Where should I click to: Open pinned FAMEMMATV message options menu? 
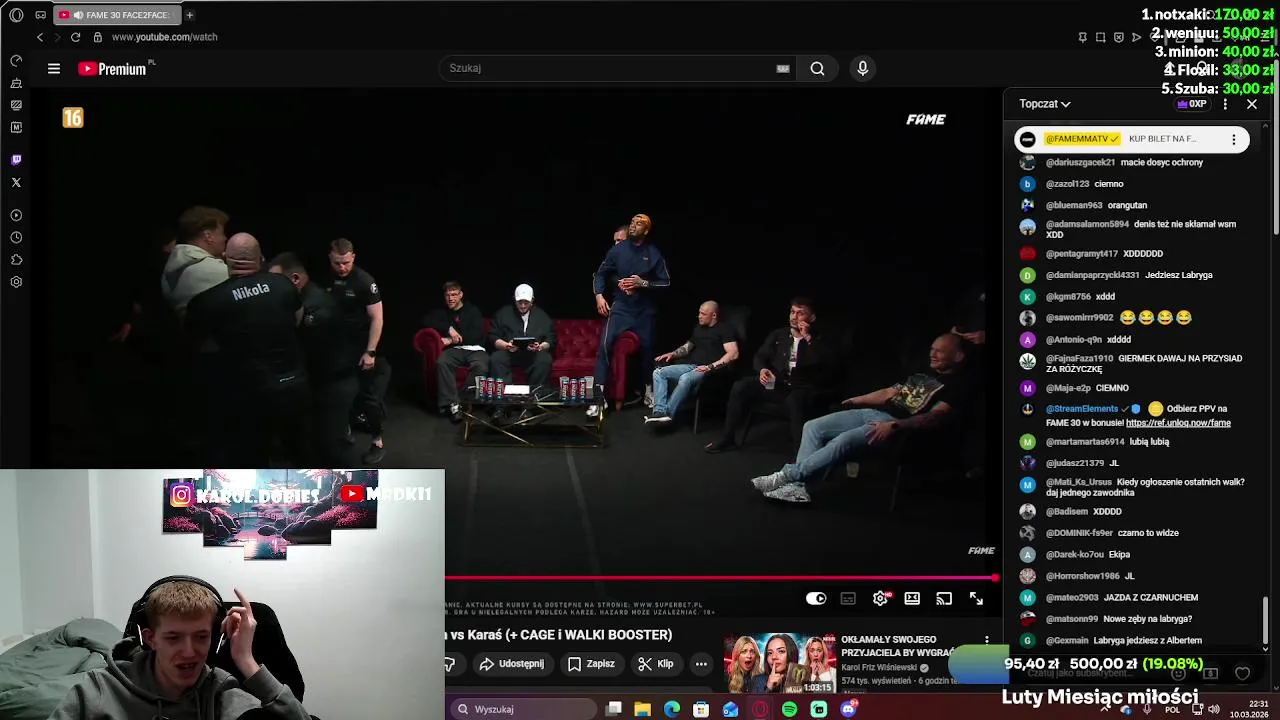(x=1234, y=139)
